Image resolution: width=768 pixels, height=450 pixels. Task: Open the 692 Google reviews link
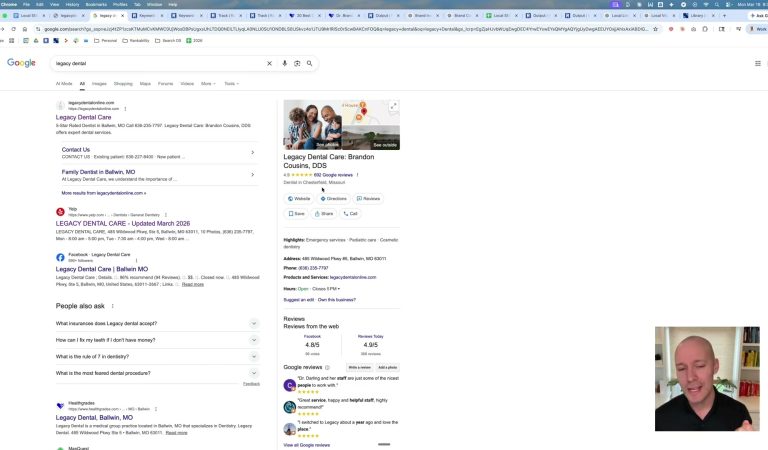333,175
